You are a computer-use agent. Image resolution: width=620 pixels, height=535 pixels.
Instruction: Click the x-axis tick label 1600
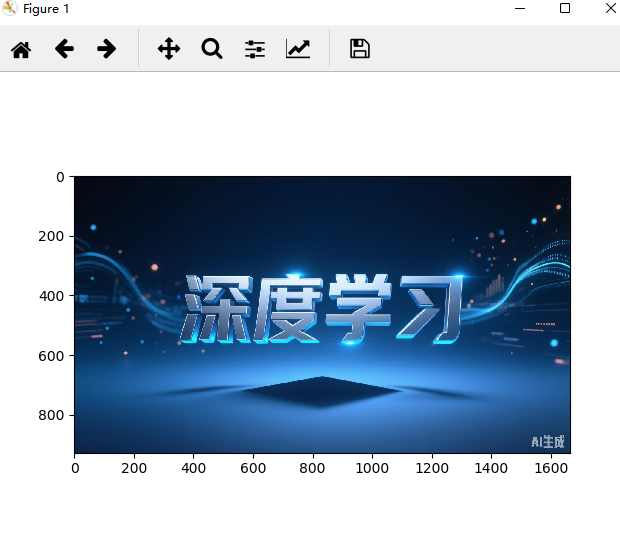click(x=551, y=468)
